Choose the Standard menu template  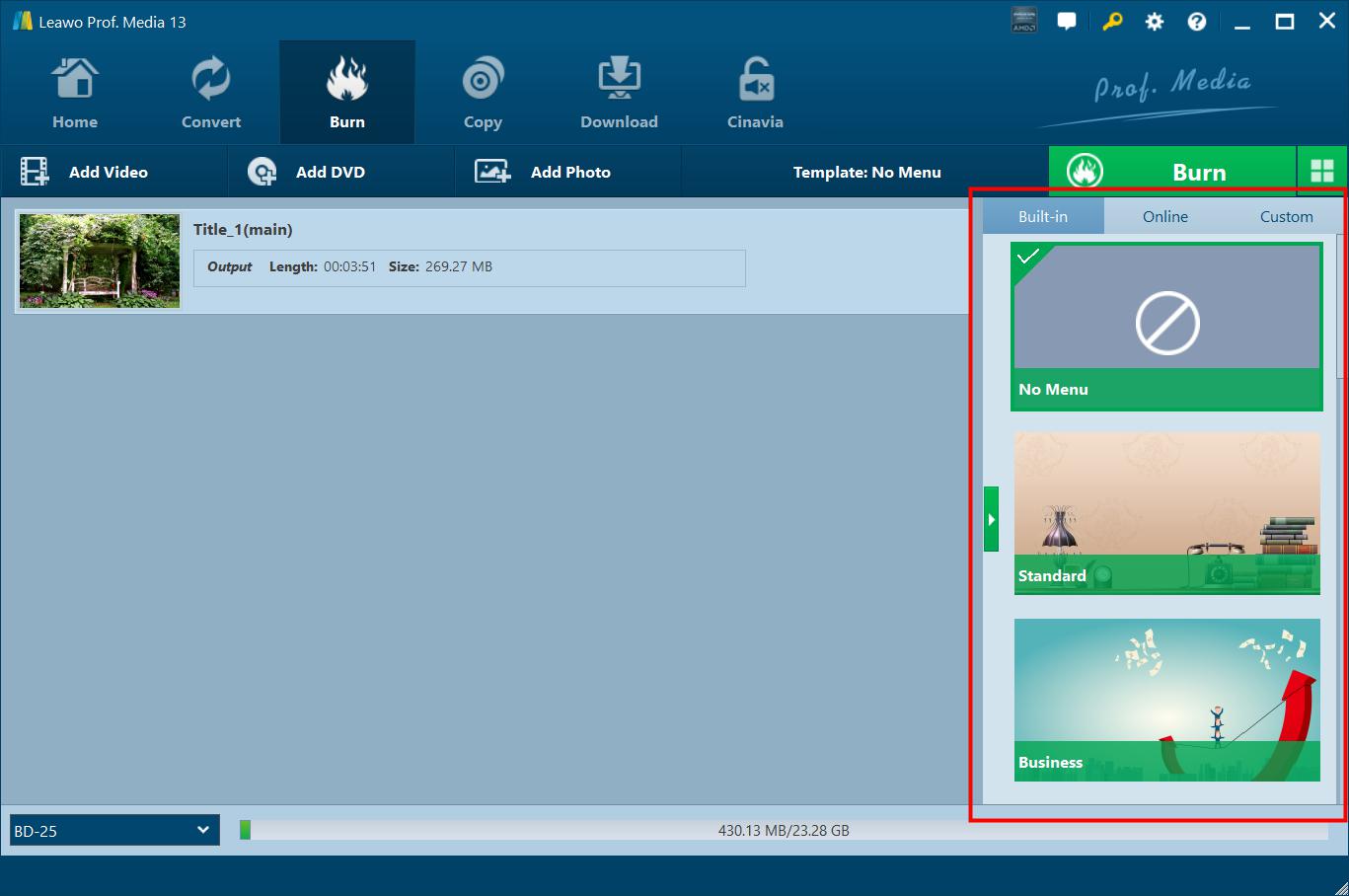[1166, 513]
